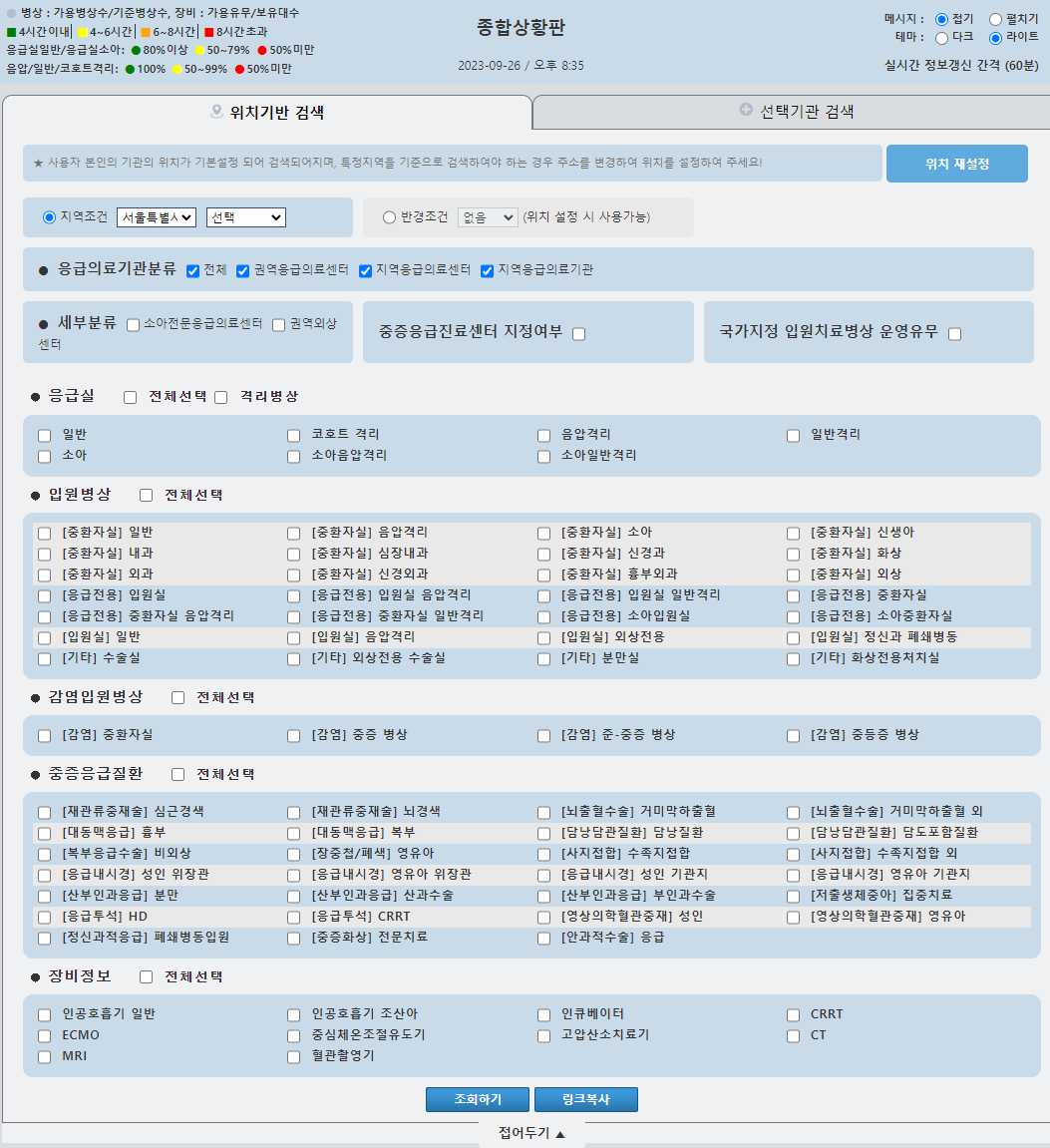Select the 메시지 접기 radio option
This screenshot has height=1148, width=1050.
[942, 20]
